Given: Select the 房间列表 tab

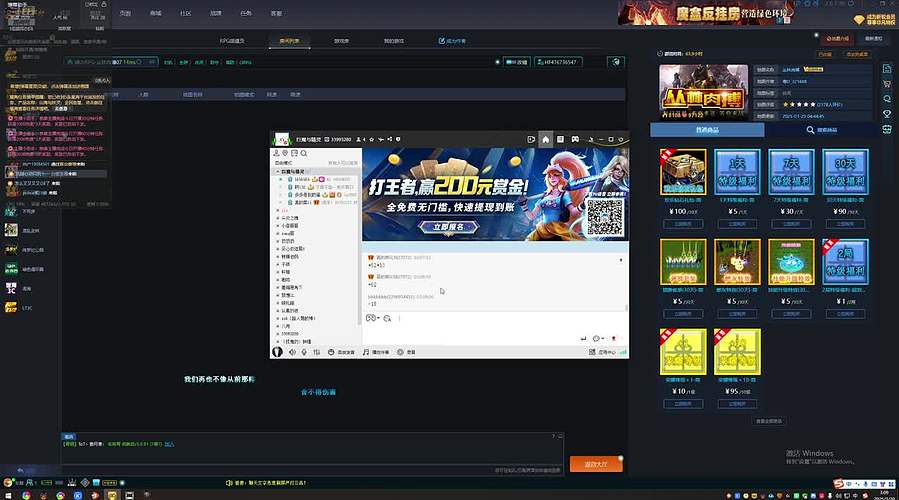Looking at the screenshot, I should pos(290,41).
